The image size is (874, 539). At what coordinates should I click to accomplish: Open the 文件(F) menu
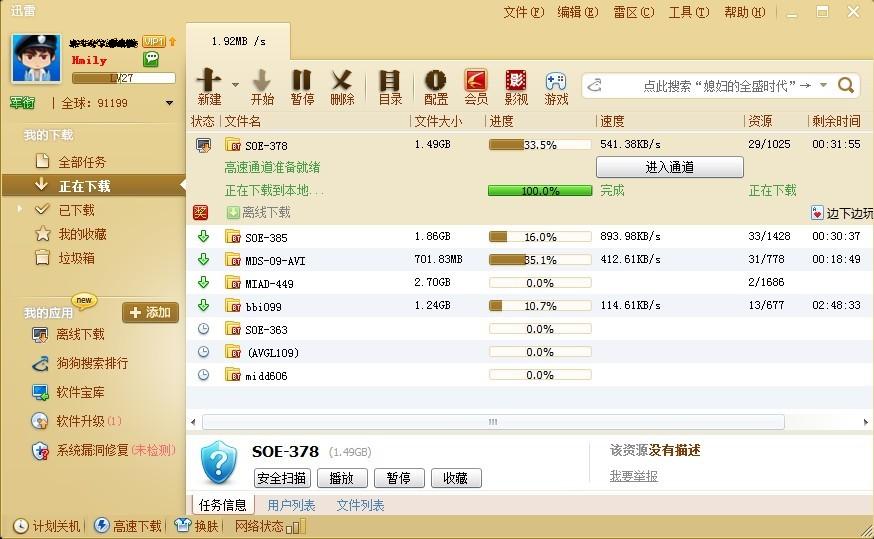coord(523,12)
